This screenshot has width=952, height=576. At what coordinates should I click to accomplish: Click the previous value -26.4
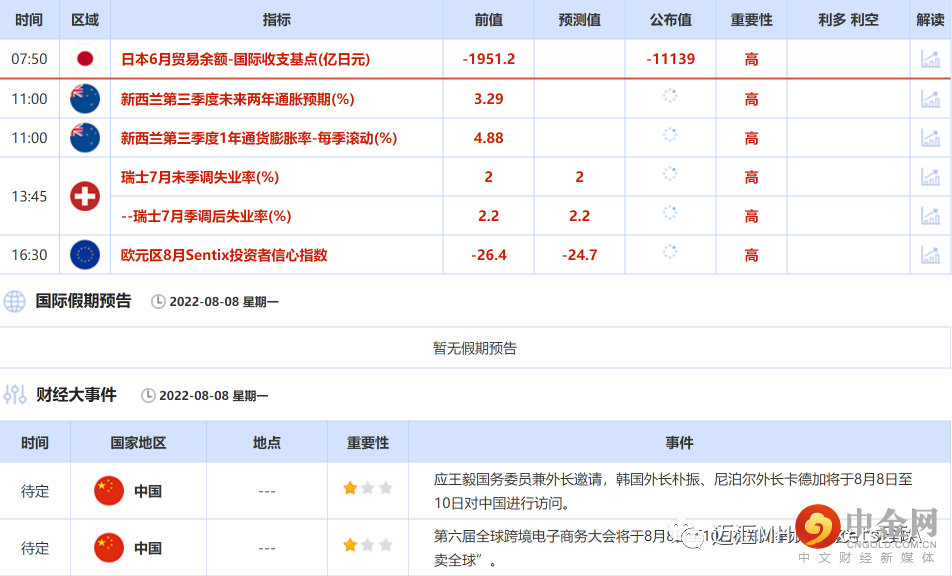click(x=489, y=255)
